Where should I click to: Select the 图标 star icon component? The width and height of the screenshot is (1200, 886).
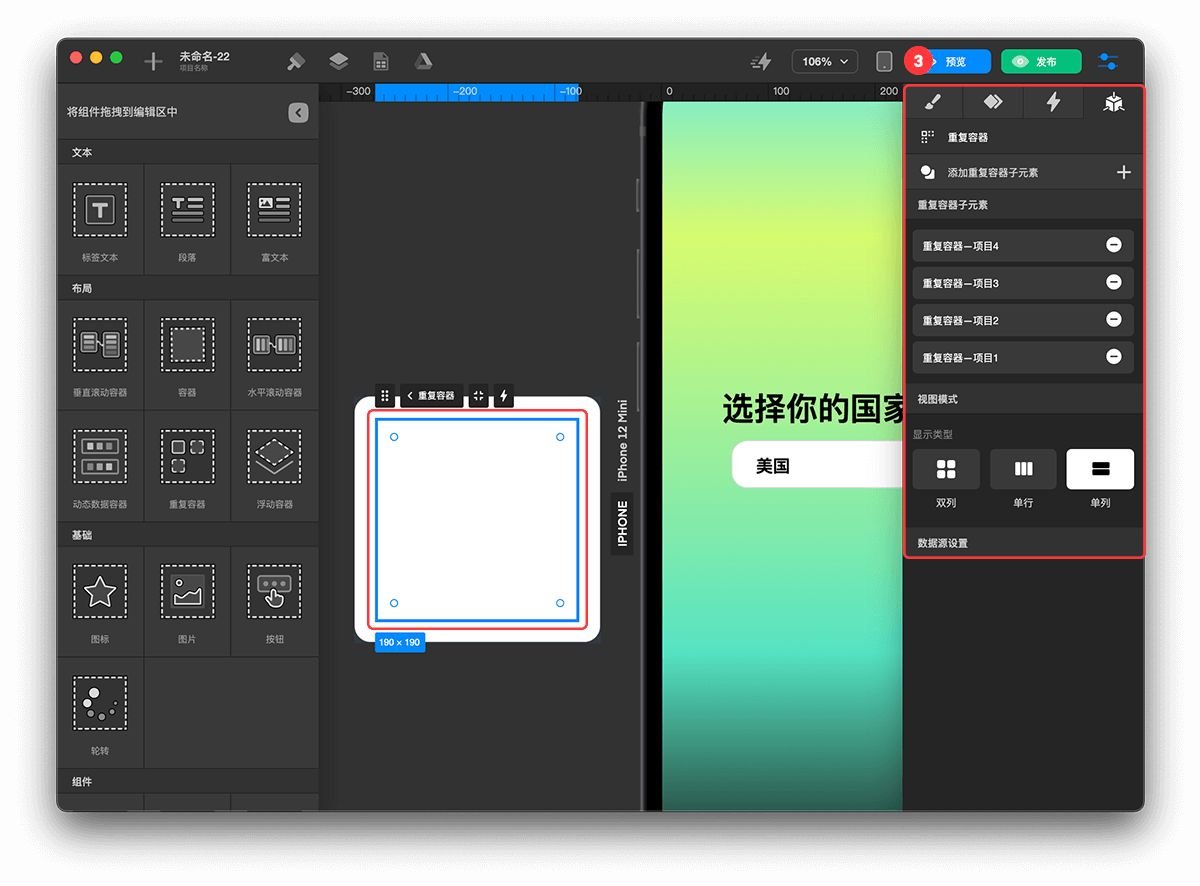point(100,601)
